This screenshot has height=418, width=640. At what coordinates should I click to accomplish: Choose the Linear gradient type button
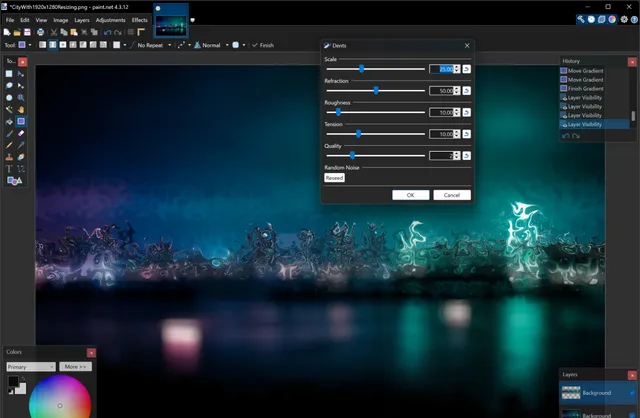click(42, 45)
